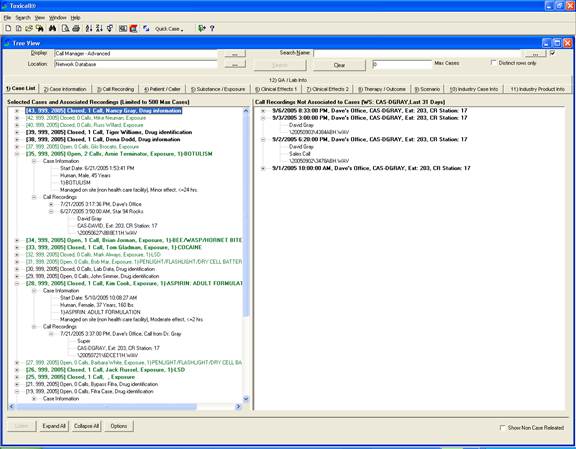Open the File menu
Screen dimensions: 576x449
[7, 18]
